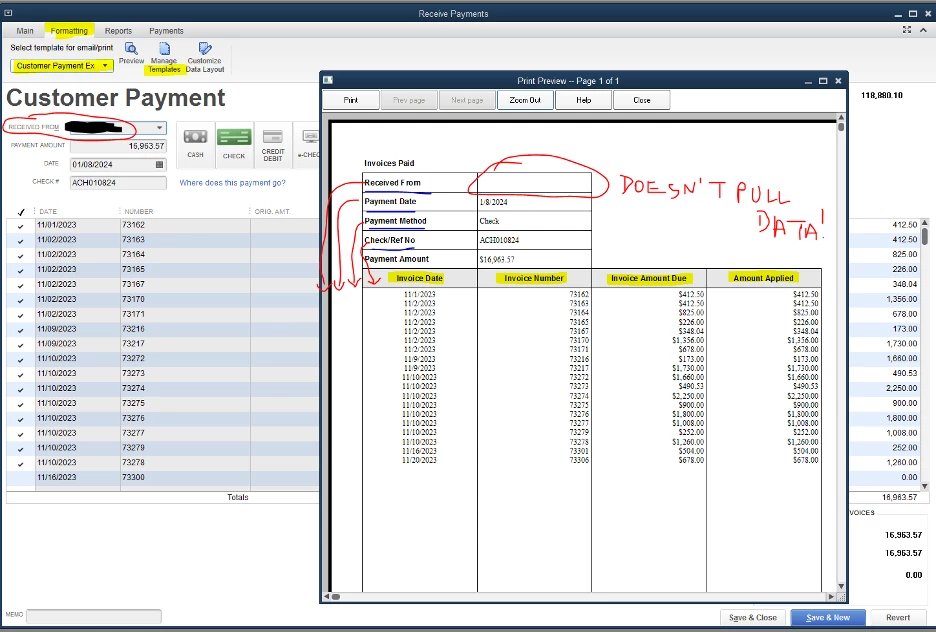Toggle the checkmark for invoice 73216

pyautogui.click(x=21, y=330)
